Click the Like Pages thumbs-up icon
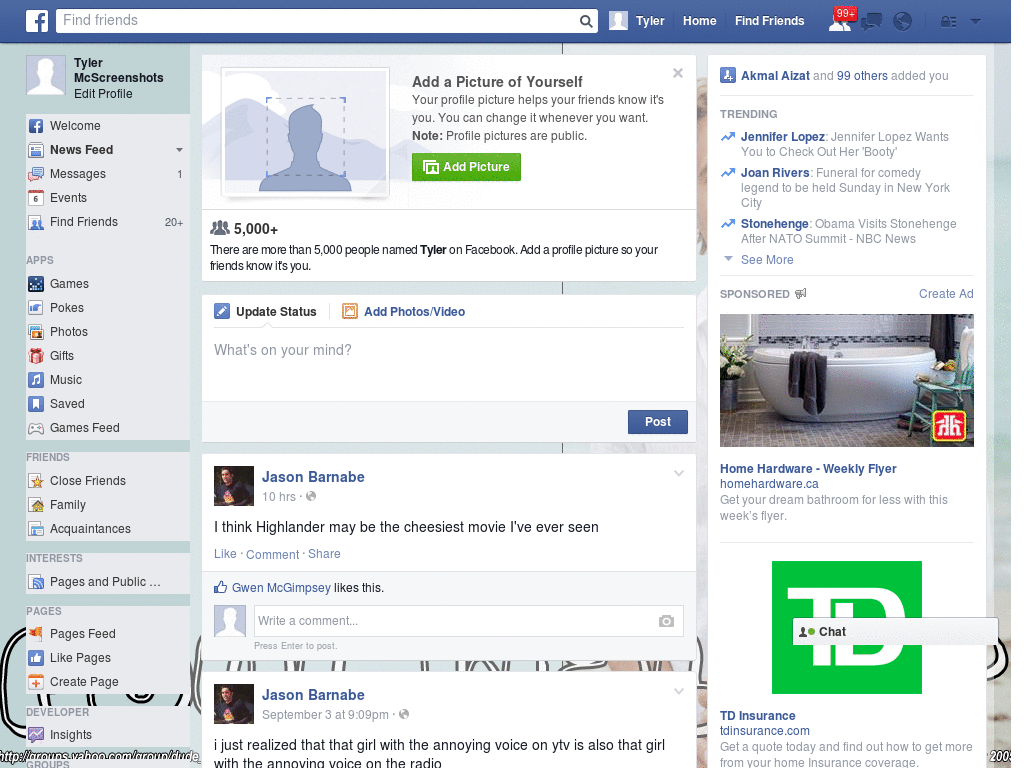 [x=36, y=658]
